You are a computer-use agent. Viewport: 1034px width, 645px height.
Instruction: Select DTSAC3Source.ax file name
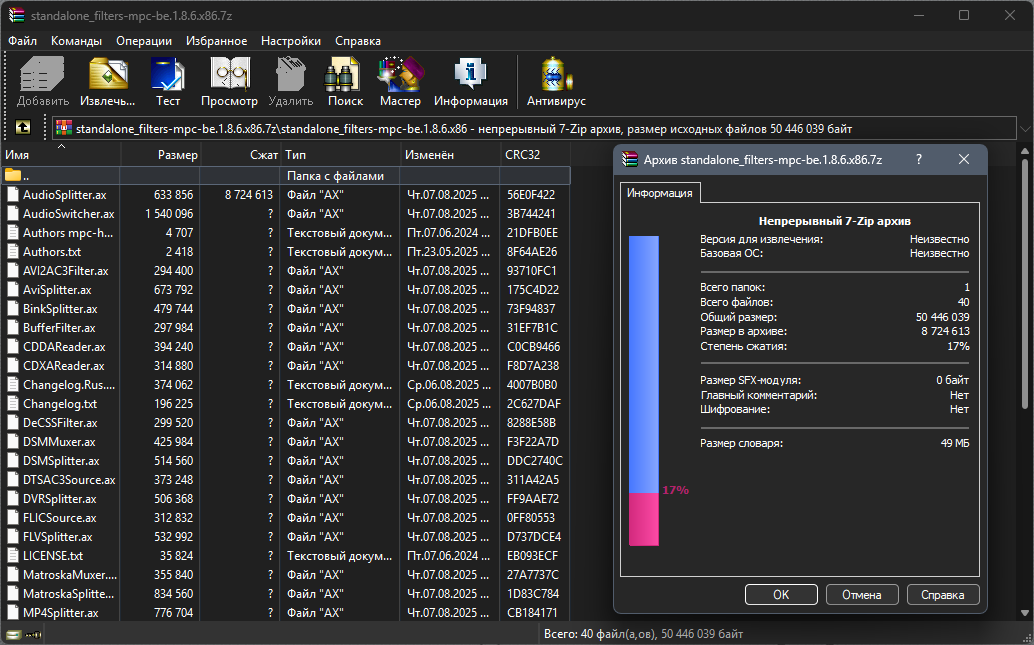pyautogui.click(x=69, y=479)
